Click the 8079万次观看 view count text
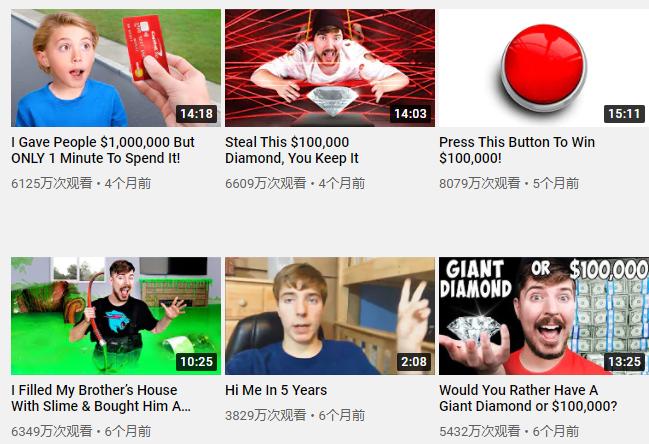Viewport: 649px width, 444px height. tap(480, 183)
